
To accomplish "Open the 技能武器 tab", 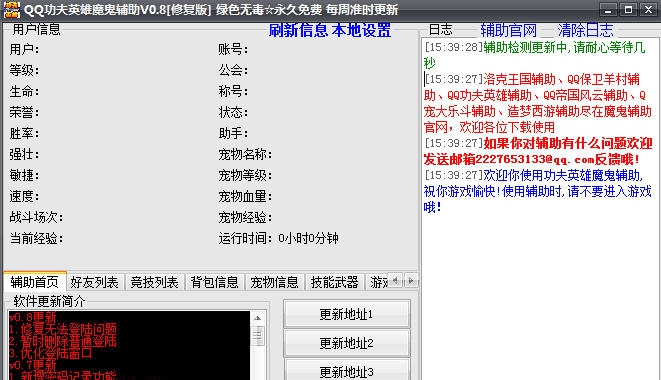I will 334,282.
